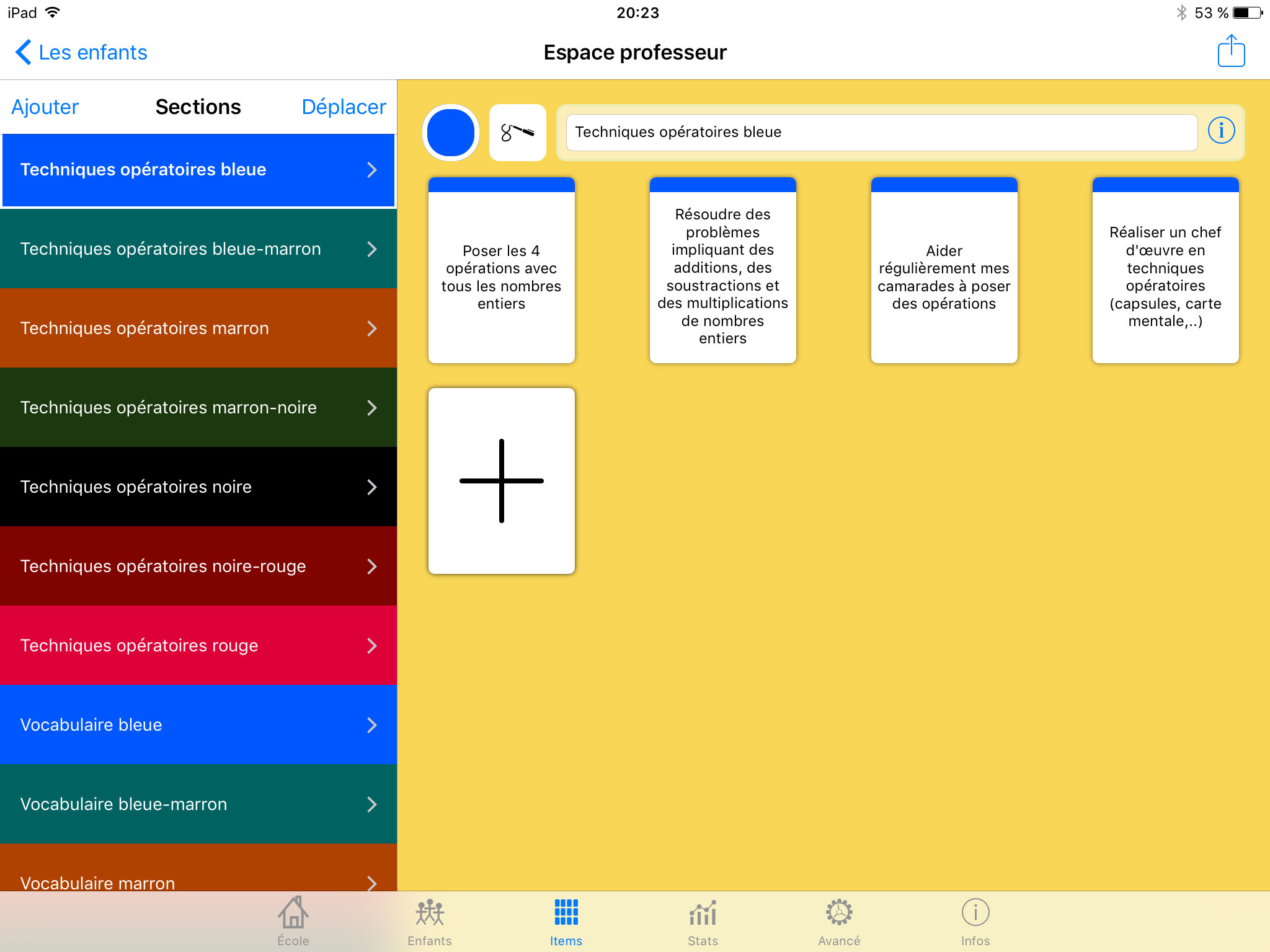Expand Techniques opératoires marron section chevron
This screenshot has height=952, width=1270.
pyautogui.click(x=371, y=328)
